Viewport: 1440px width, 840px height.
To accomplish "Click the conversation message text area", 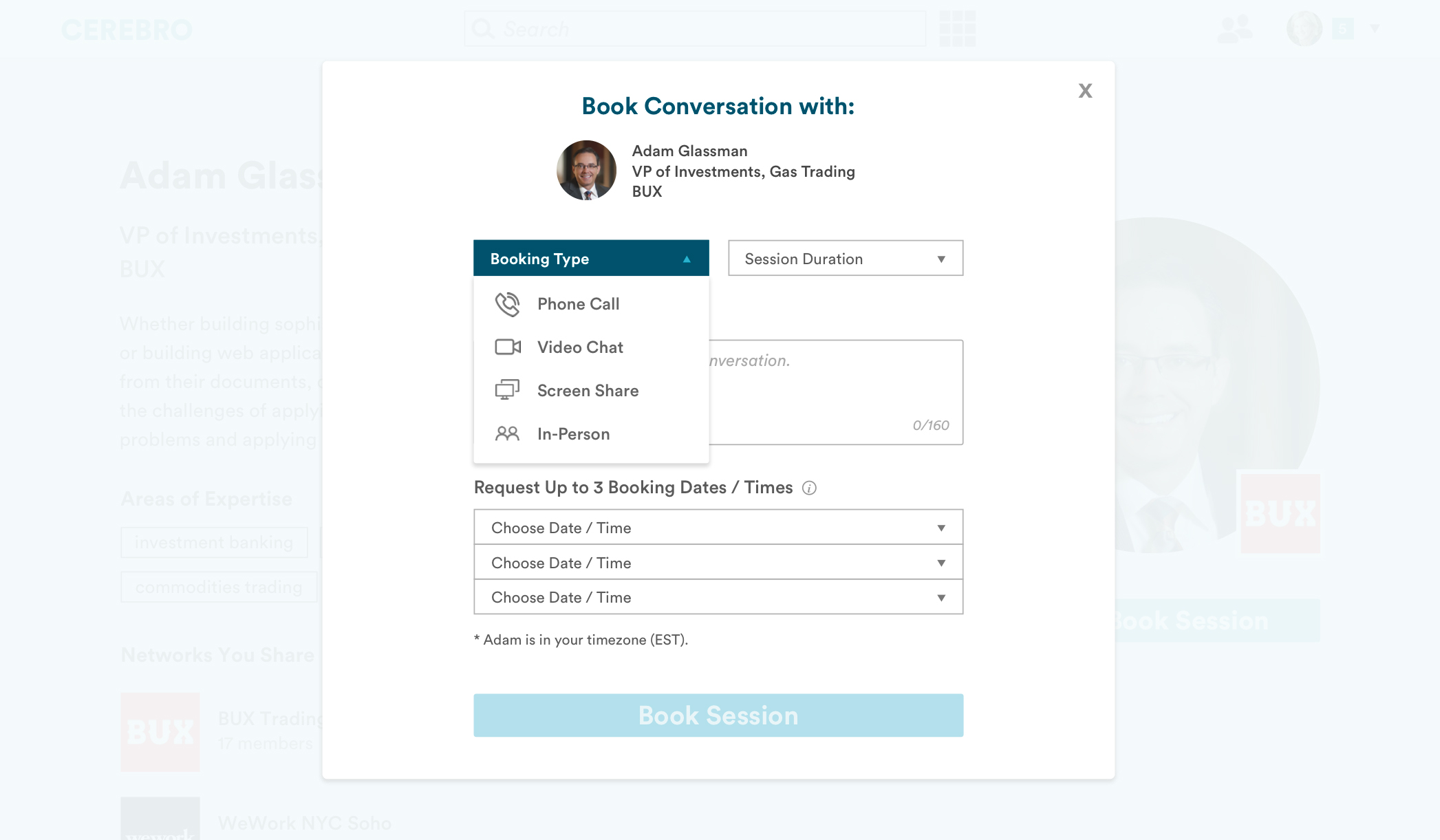I will pyautogui.click(x=835, y=392).
